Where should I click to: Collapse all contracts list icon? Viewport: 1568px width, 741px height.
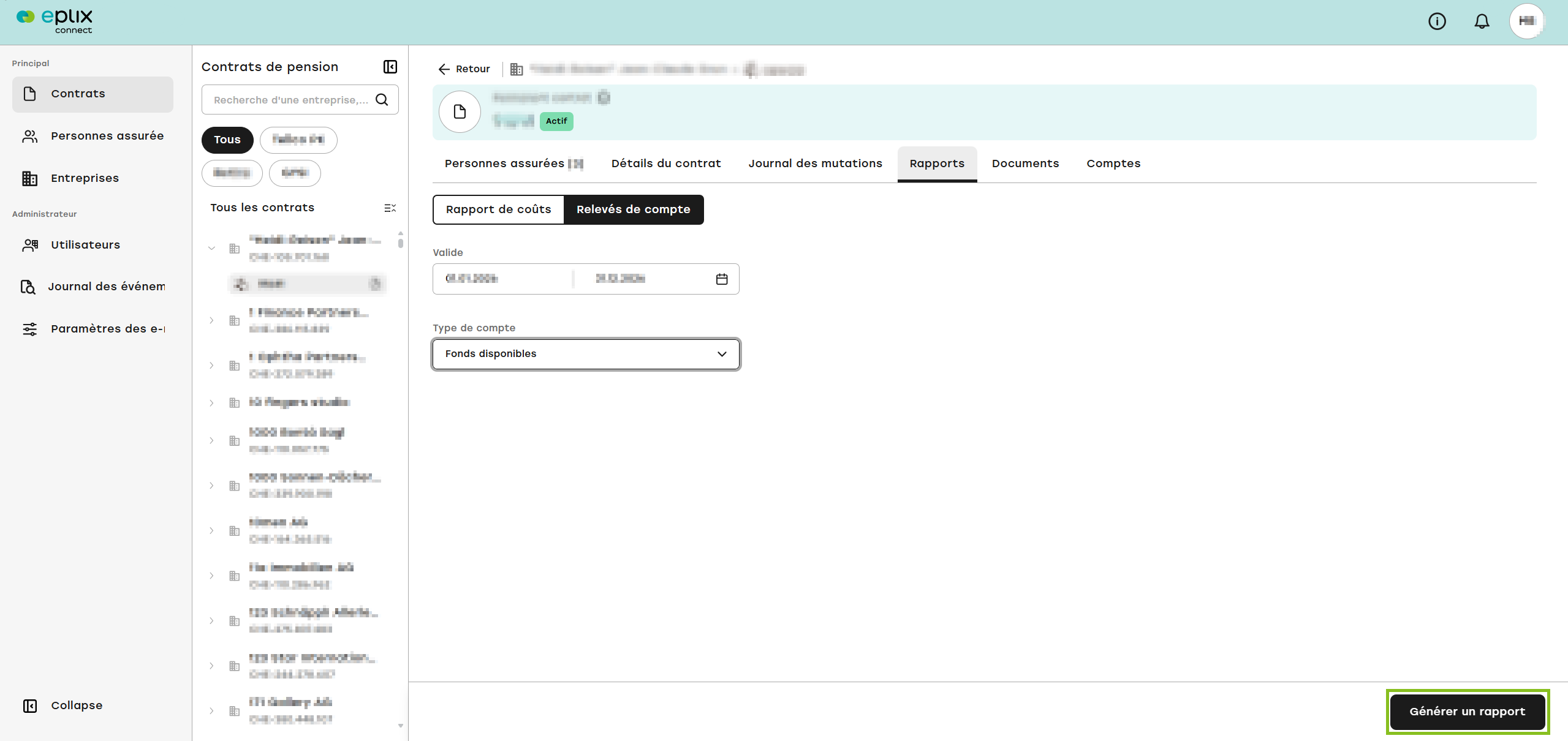(390, 208)
